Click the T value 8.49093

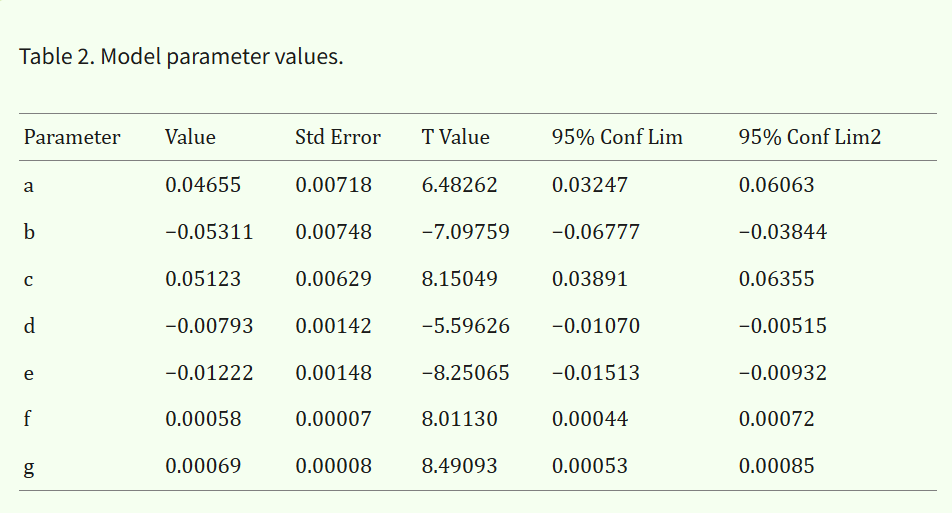click(460, 467)
